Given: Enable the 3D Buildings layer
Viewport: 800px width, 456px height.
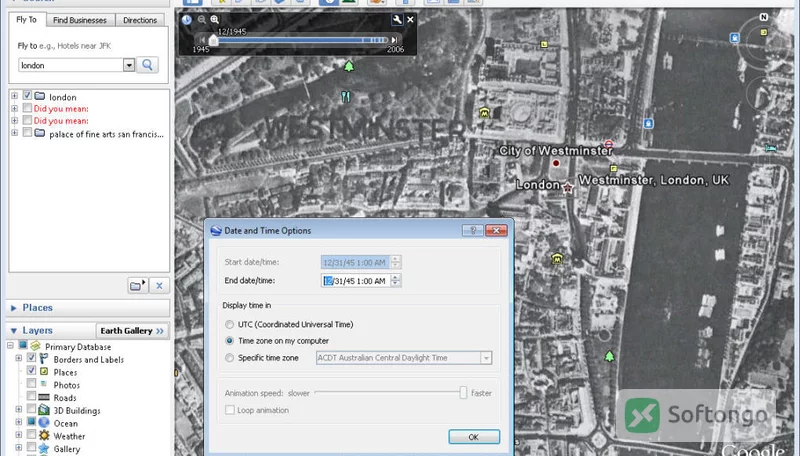Looking at the screenshot, I should pos(31,409).
